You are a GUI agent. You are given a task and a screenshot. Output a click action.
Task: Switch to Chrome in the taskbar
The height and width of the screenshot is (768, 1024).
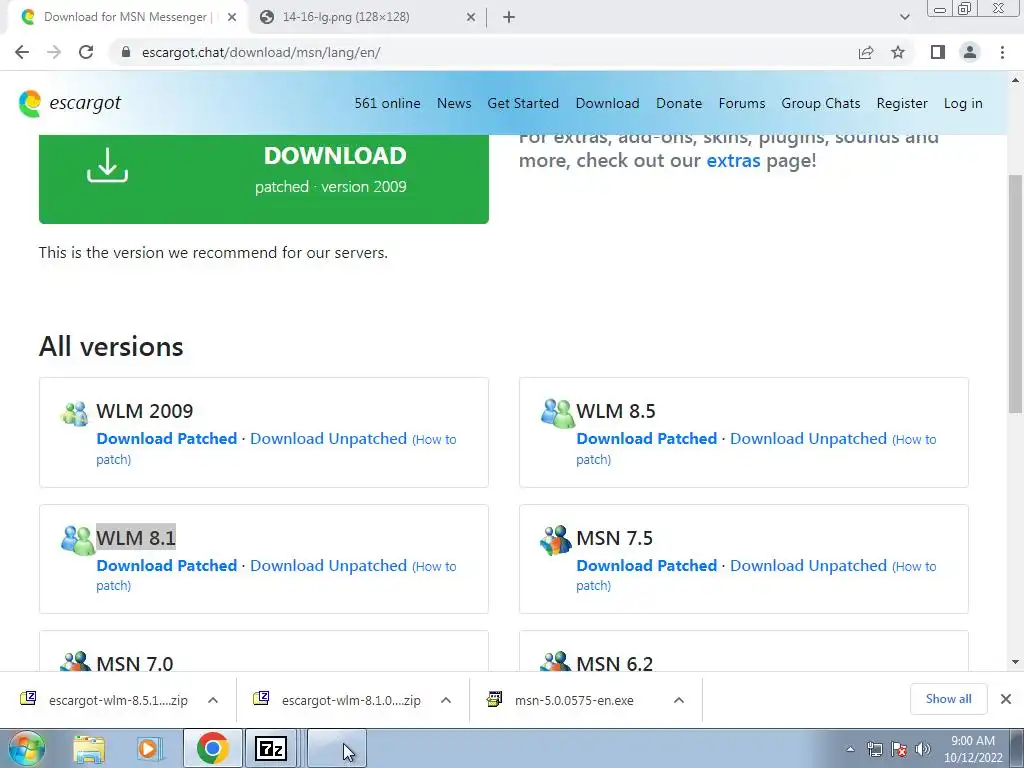pyautogui.click(x=212, y=748)
